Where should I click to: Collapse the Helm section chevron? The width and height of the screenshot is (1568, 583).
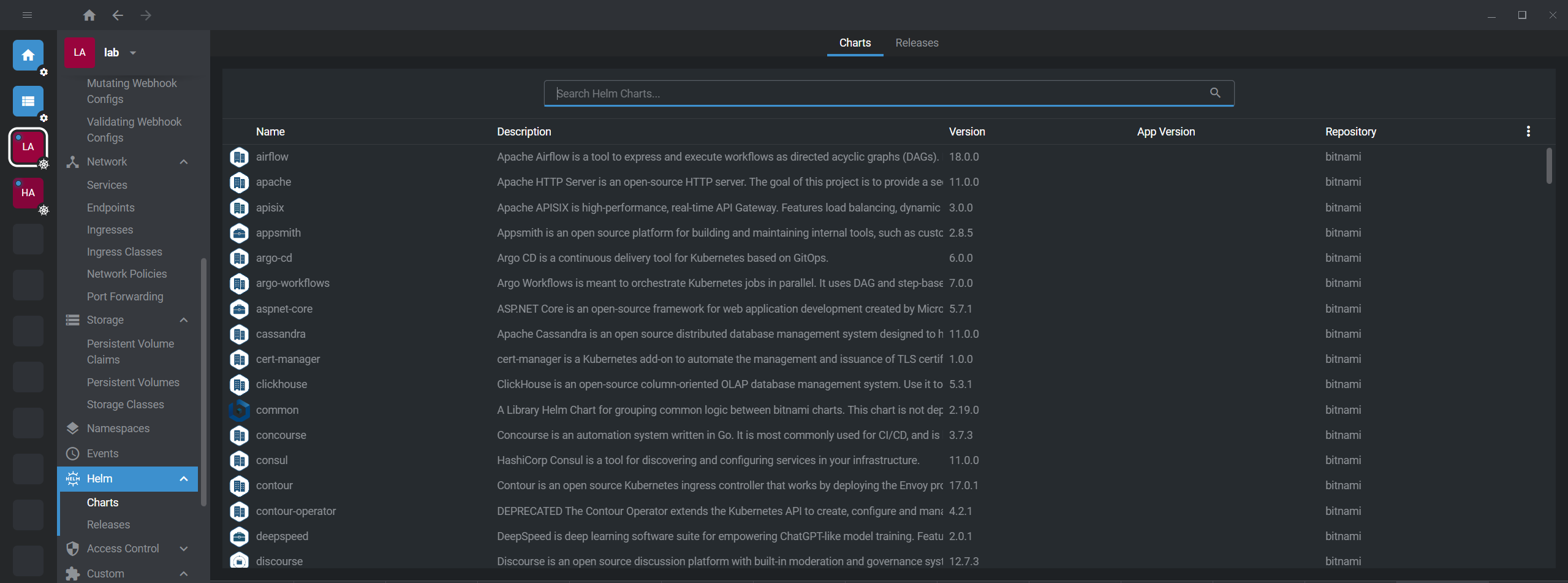coord(184,479)
